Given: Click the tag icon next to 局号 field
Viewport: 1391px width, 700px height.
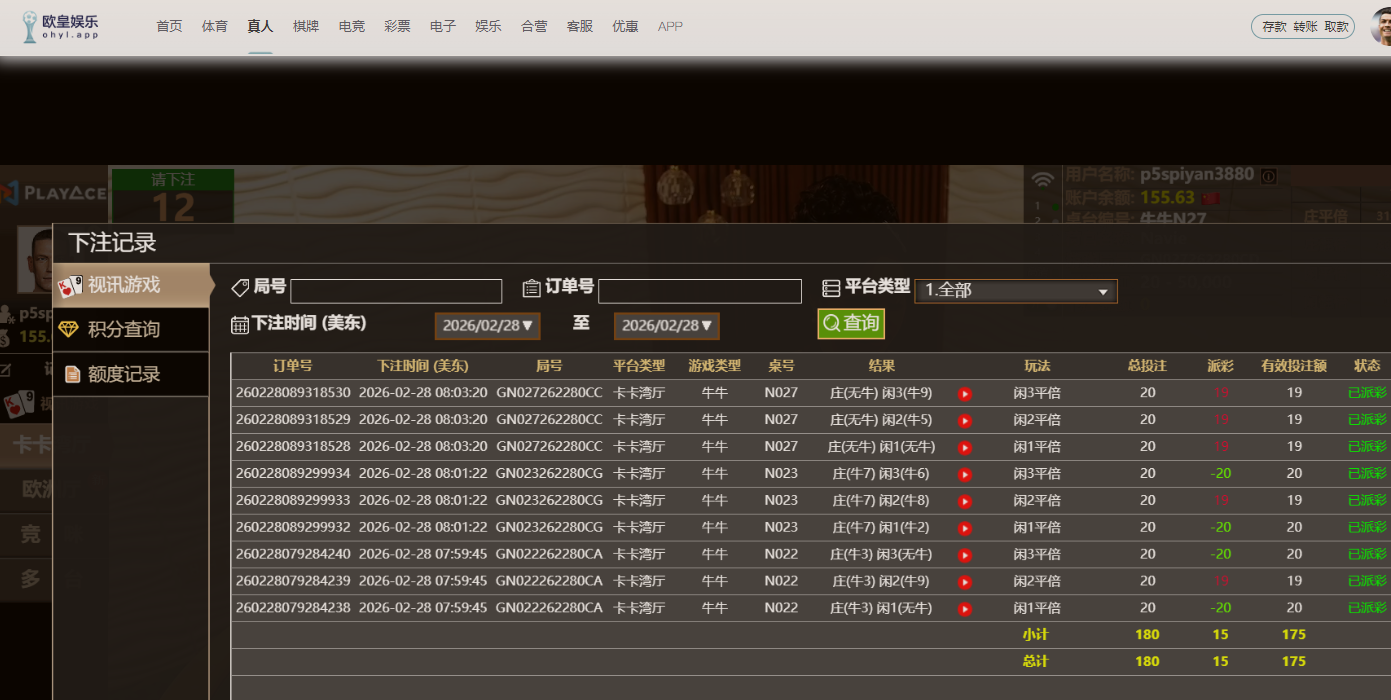Looking at the screenshot, I should click(x=239, y=287).
